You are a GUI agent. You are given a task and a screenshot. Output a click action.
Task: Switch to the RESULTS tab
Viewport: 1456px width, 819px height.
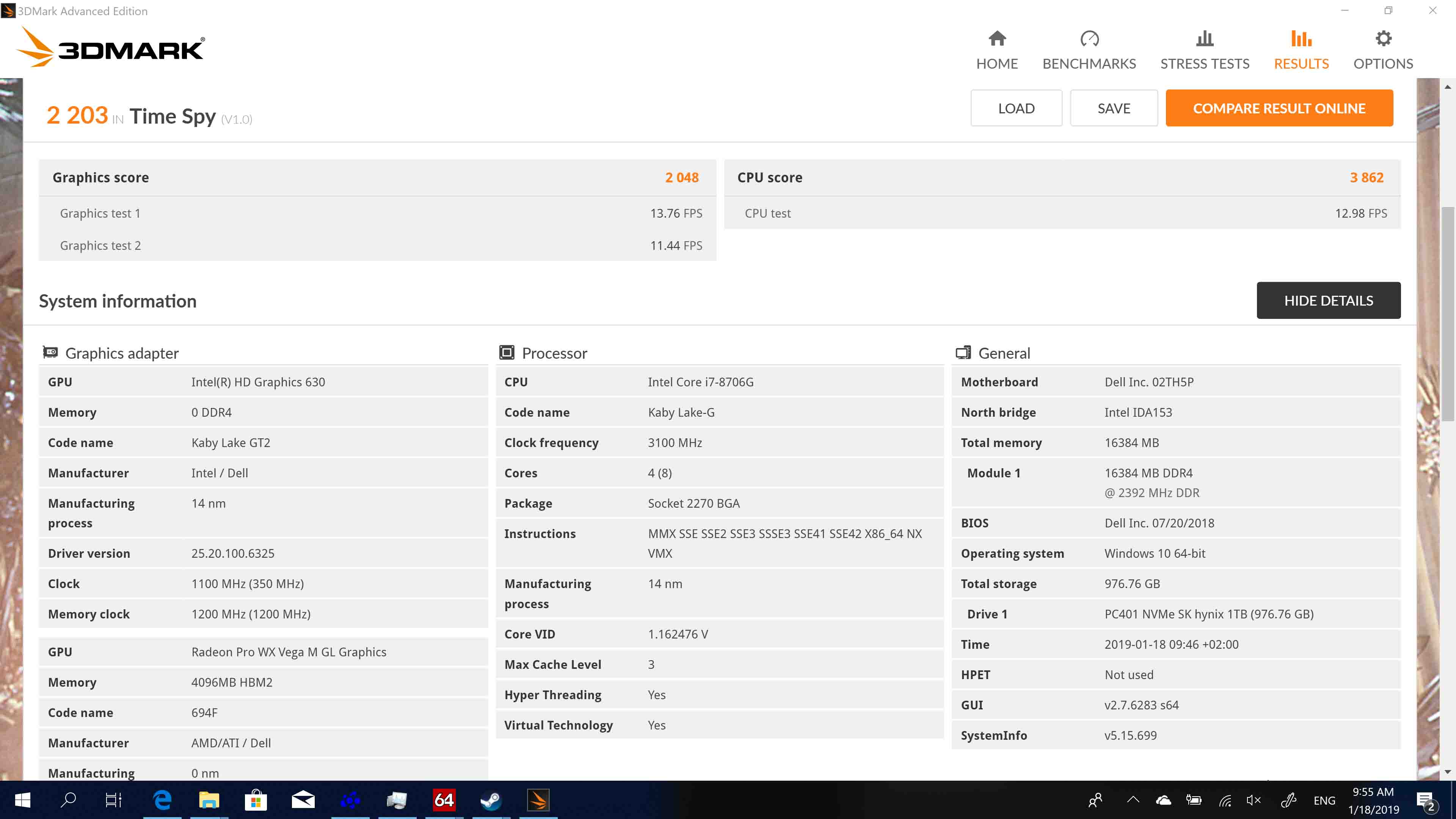coord(1301,64)
